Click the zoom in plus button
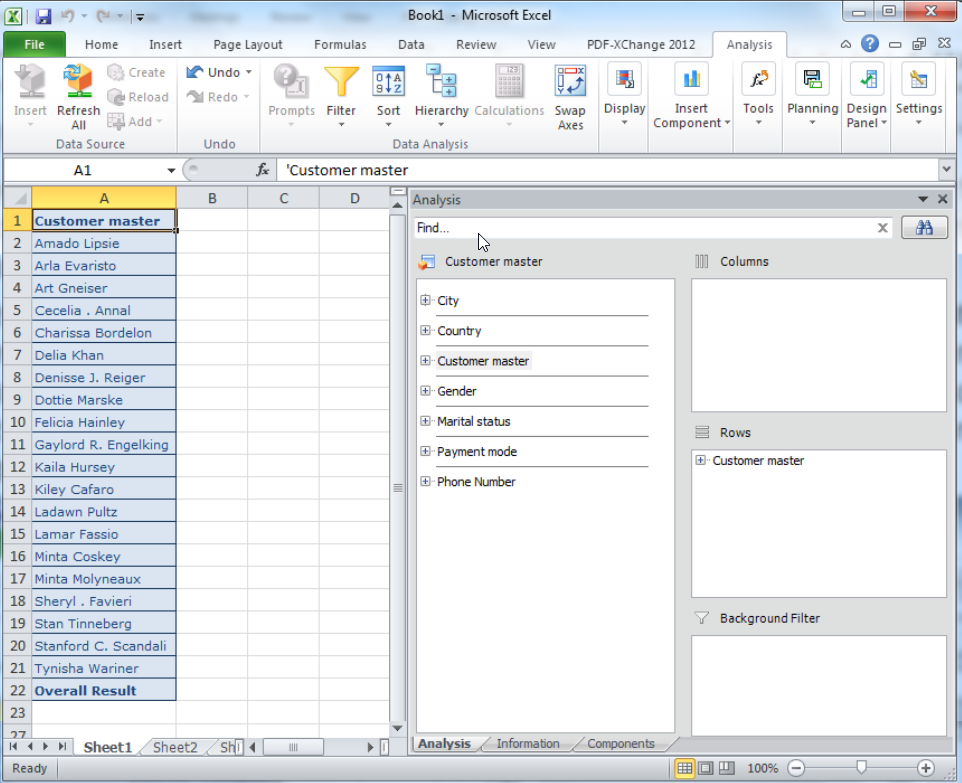 (925, 768)
